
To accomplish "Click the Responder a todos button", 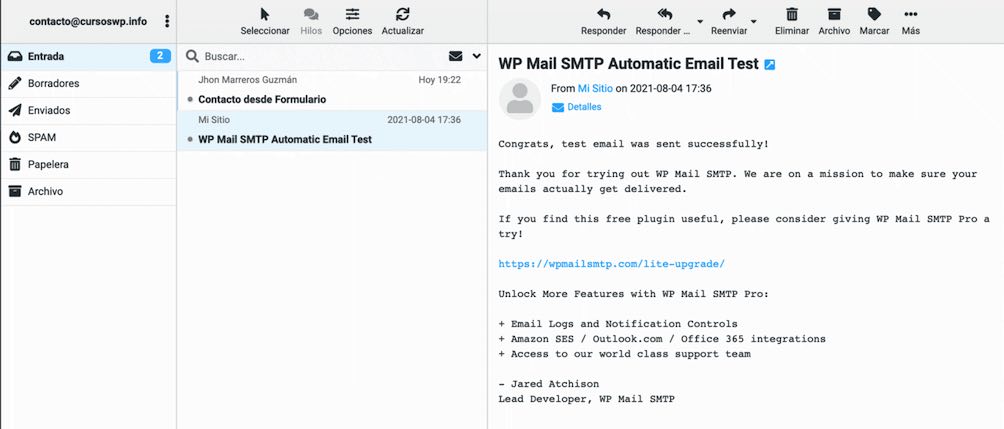I will [663, 21].
